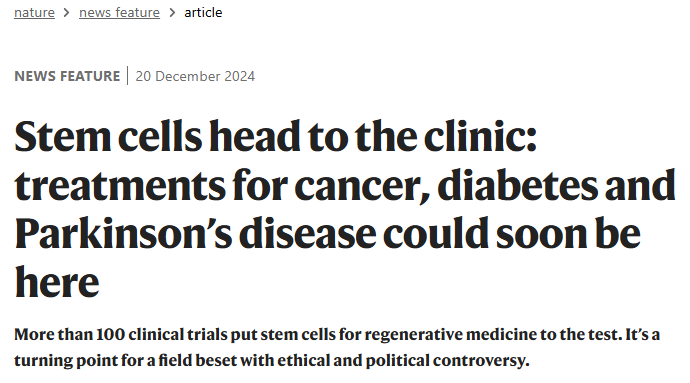Click 'political controversy' at the subtitle end

[448, 361]
